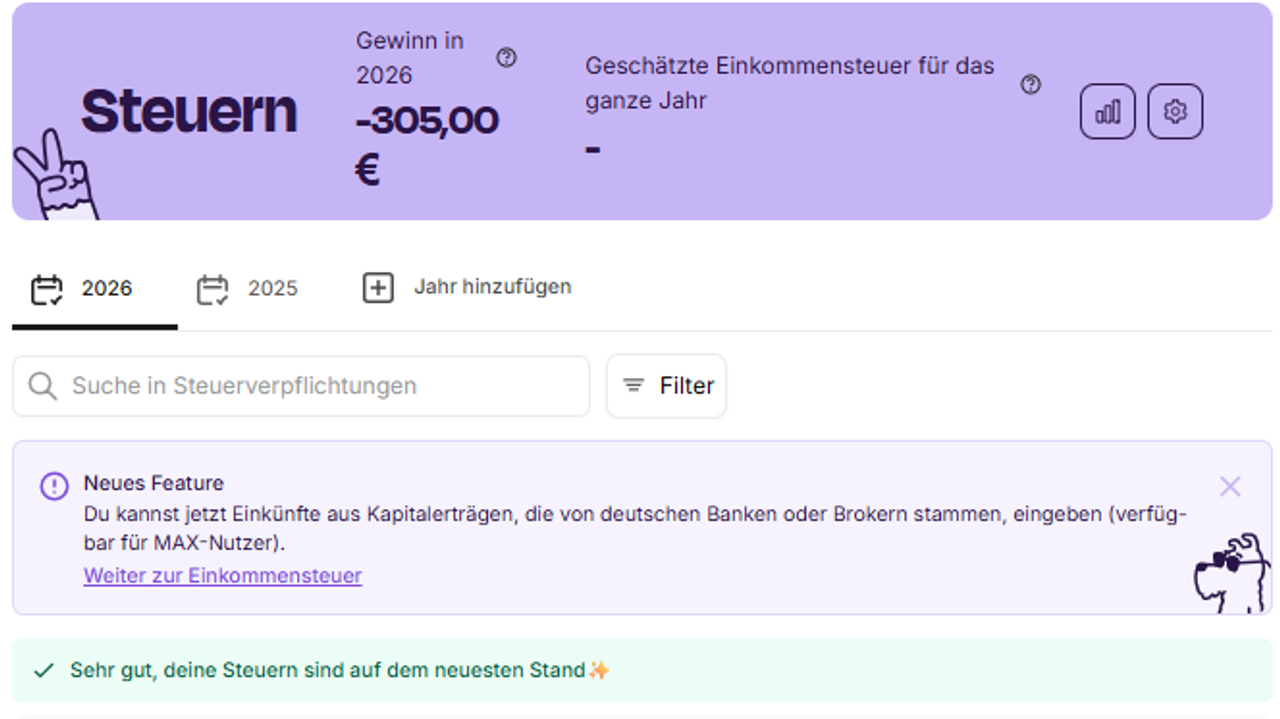The image size is (1280, 719).
Task: Click the plus icon next to Jahr hinzufügen
Action: (x=377, y=288)
